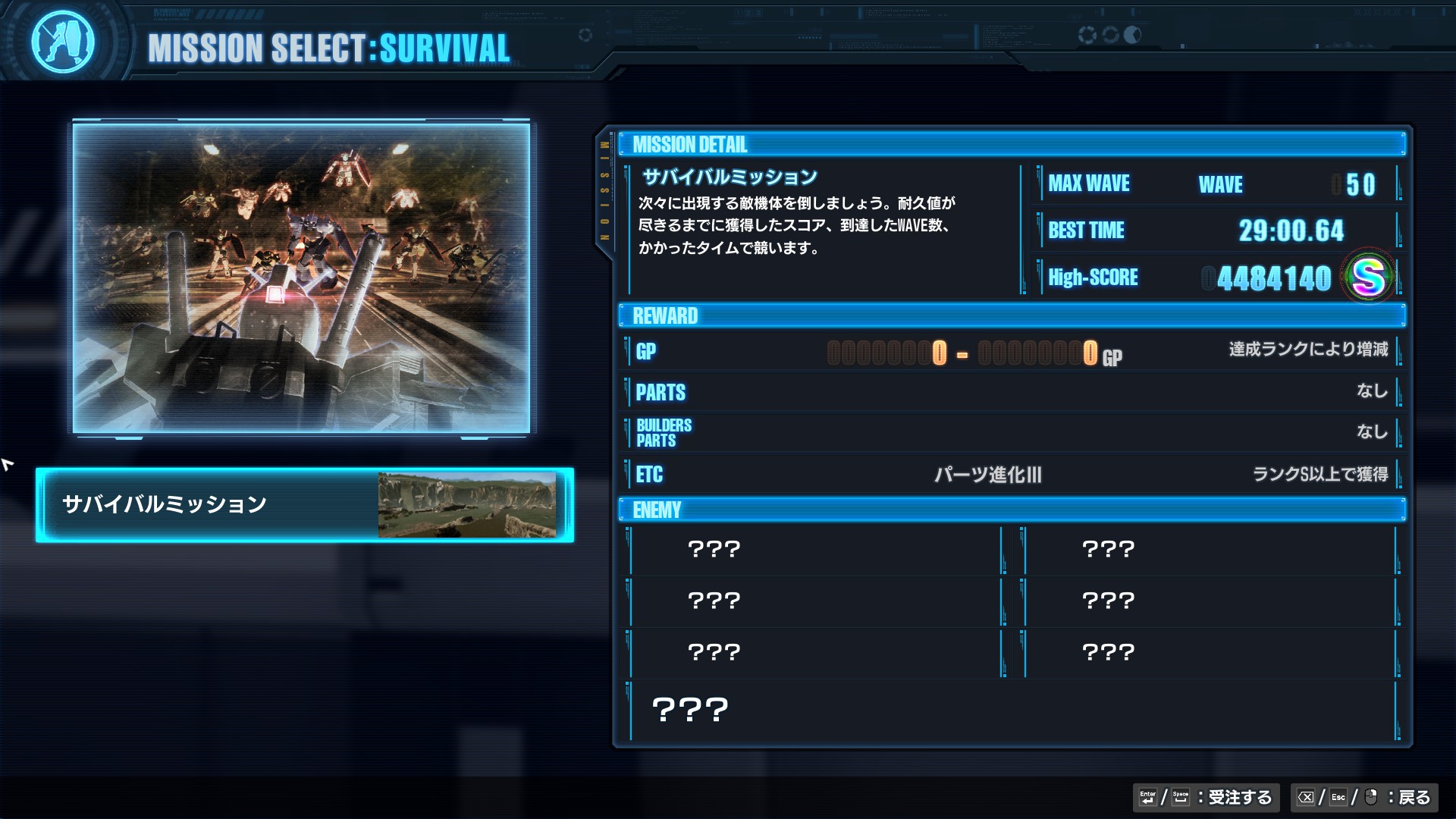
Task: Click the Esc key icon
Action: [1338, 797]
